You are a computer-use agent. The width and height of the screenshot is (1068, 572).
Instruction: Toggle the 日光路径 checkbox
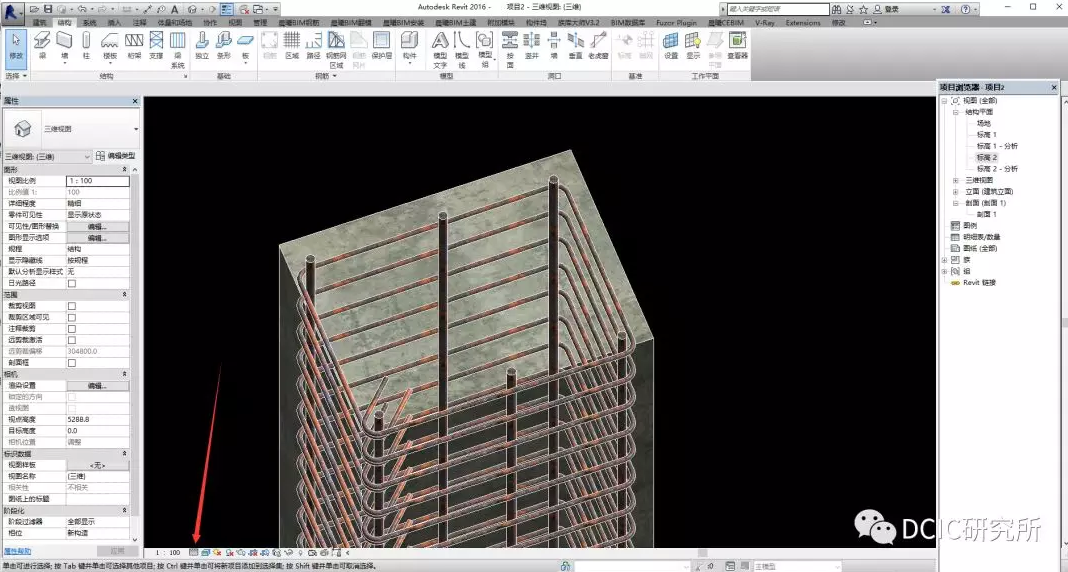pyautogui.click(x=72, y=283)
